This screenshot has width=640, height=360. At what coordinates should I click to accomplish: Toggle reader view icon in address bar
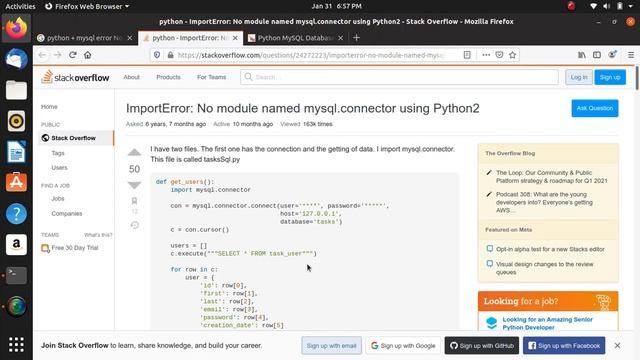[x=467, y=55]
